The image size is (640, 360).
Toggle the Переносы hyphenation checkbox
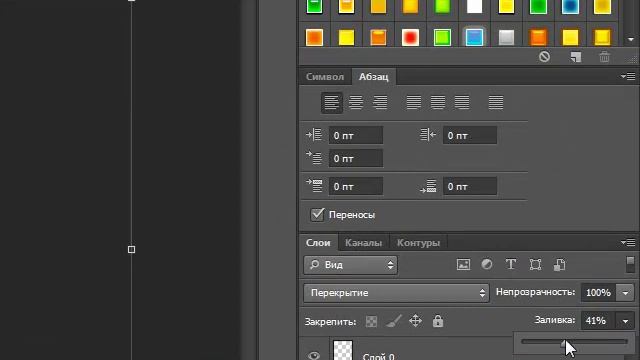317,214
